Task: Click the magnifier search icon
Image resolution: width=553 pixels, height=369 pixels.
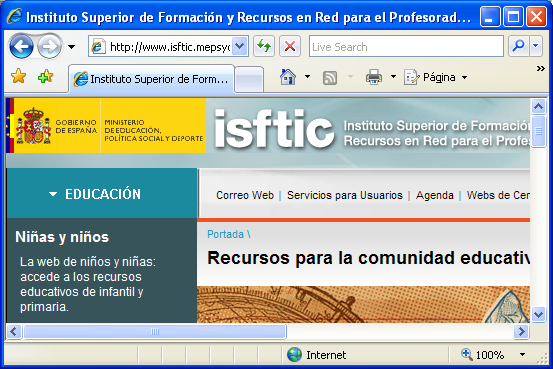Action: tap(518, 46)
